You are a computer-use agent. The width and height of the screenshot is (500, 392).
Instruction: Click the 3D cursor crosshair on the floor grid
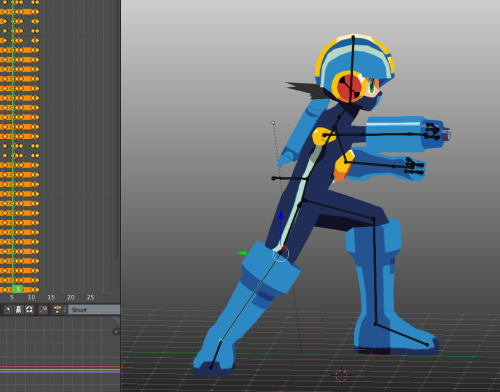pos(341,376)
